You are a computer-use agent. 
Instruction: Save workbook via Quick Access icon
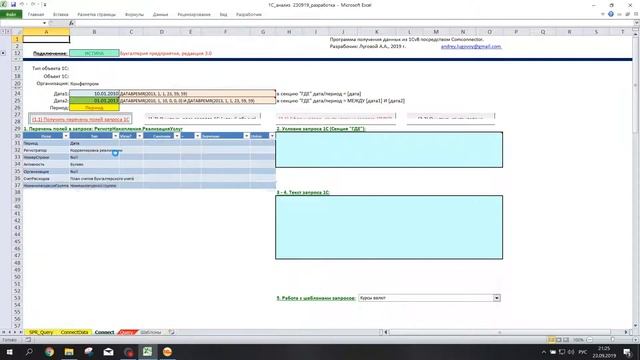click(13, 4)
